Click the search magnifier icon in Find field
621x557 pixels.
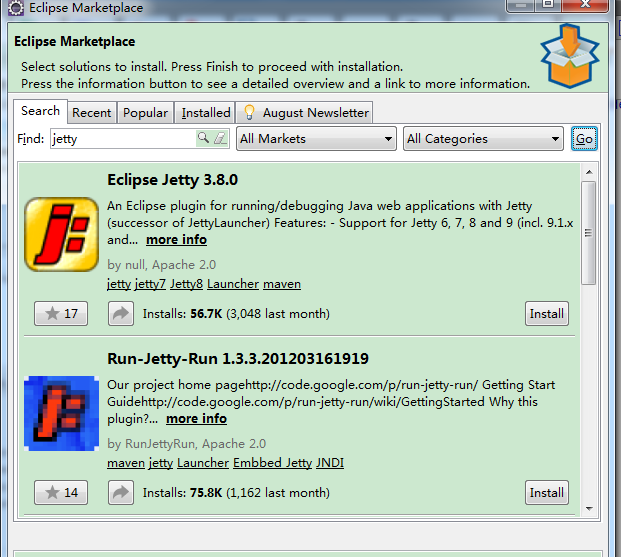[203, 138]
